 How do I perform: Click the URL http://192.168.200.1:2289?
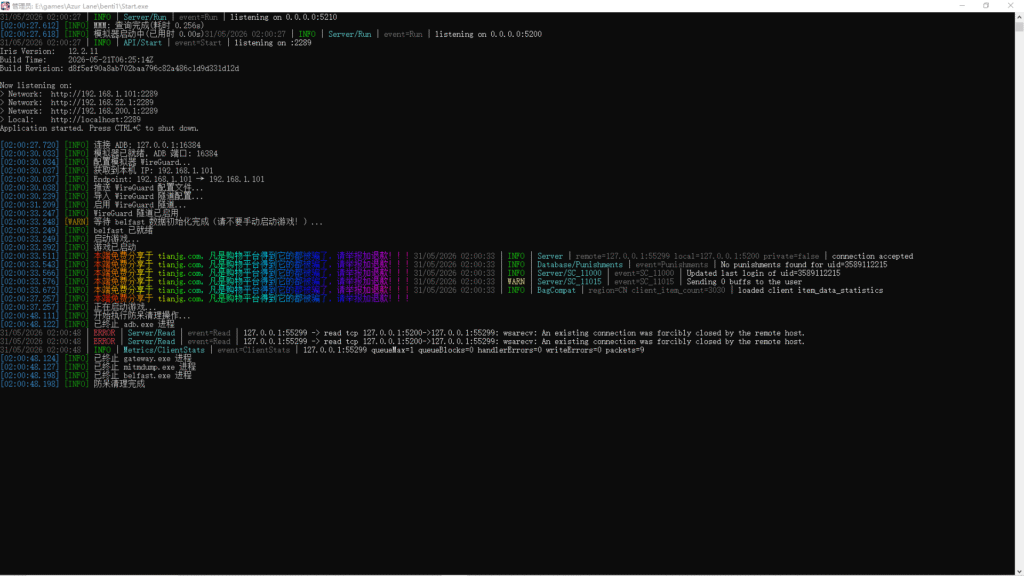[104, 110]
